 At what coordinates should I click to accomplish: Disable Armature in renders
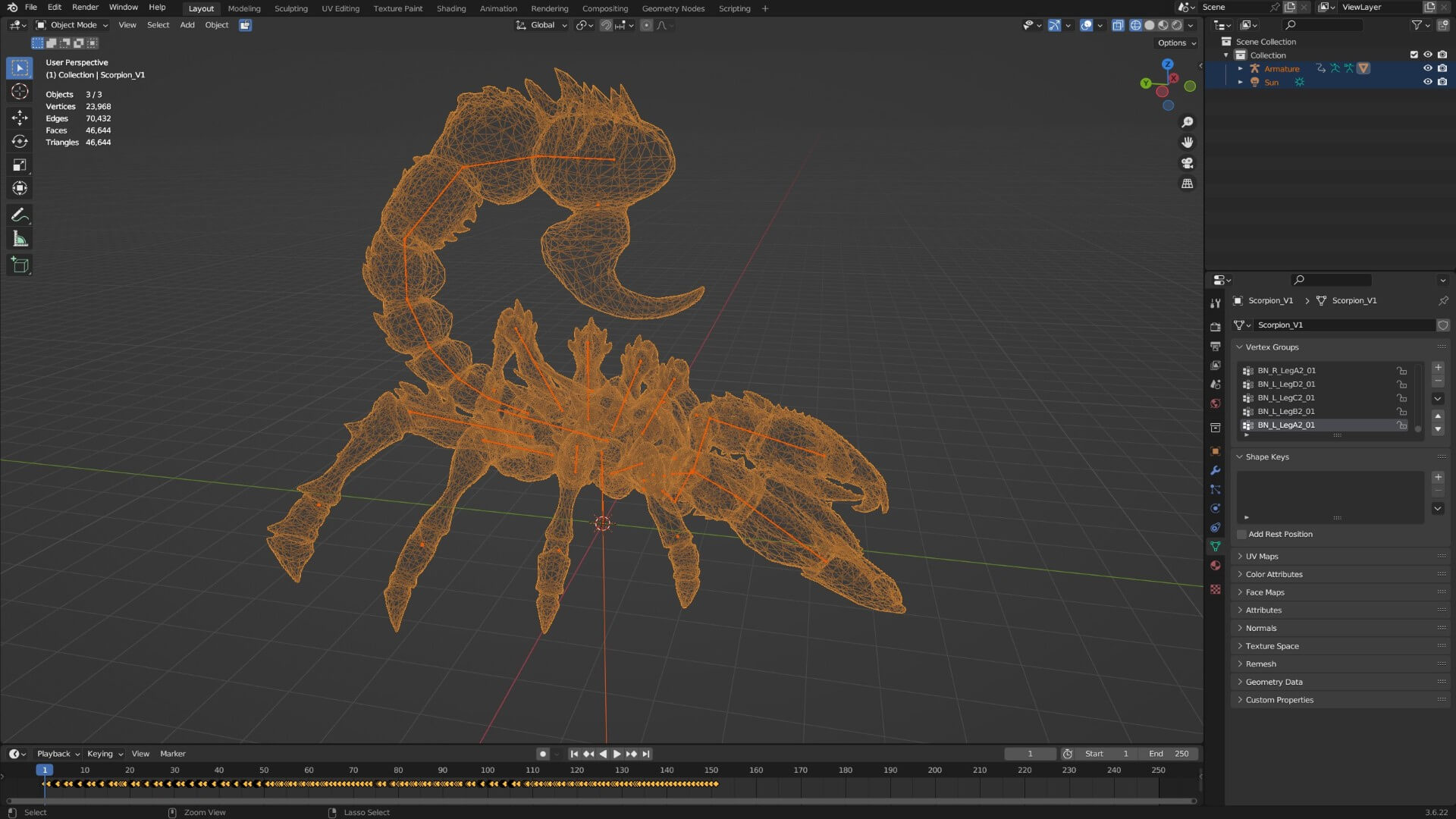(x=1442, y=69)
